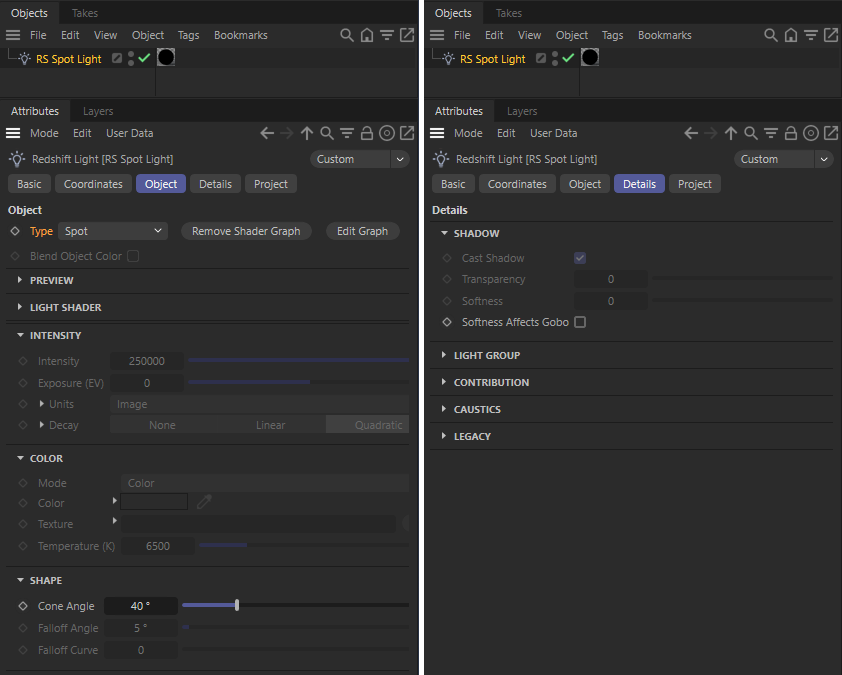Click the Cone Angle keyframe diamond
This screenshot has height=675, width=842.
23,606
